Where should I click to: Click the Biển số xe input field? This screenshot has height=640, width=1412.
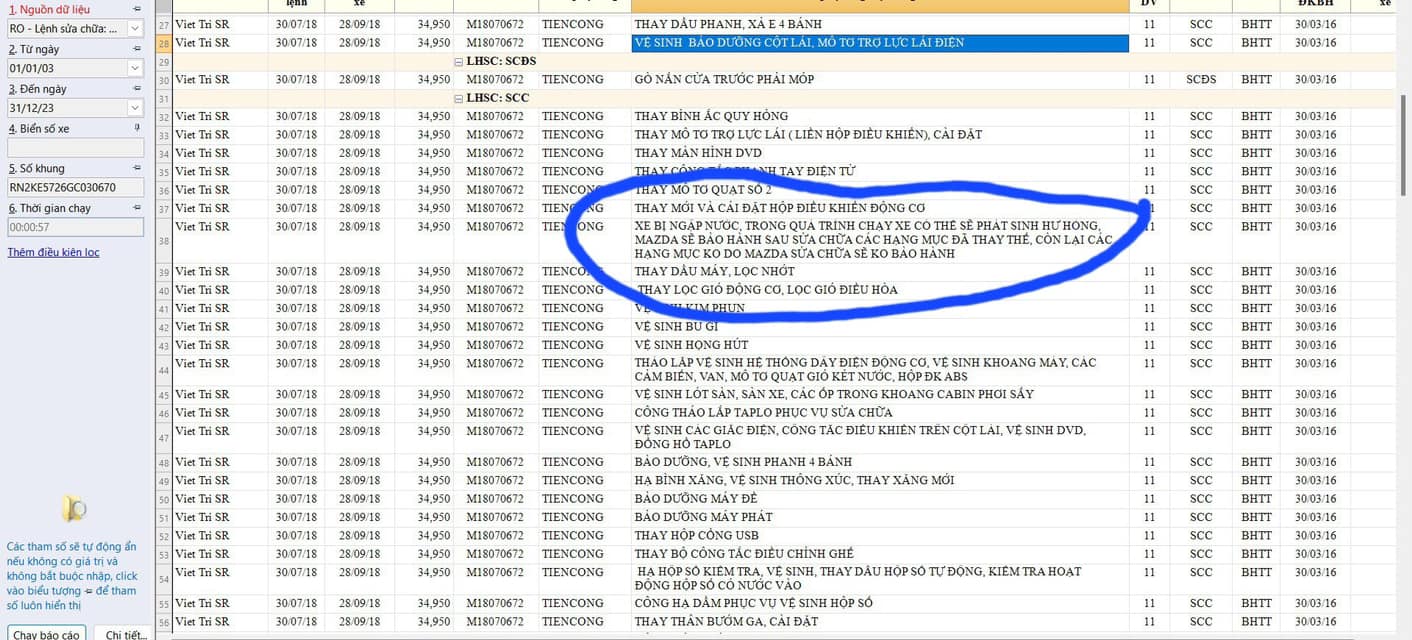point(75,147)
